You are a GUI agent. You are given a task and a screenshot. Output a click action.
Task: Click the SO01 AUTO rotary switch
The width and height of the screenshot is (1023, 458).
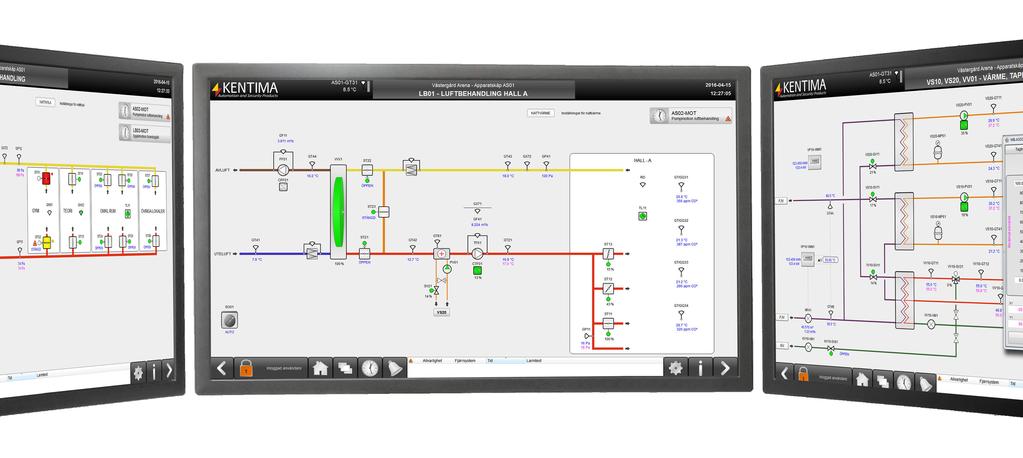pos(230,320)
